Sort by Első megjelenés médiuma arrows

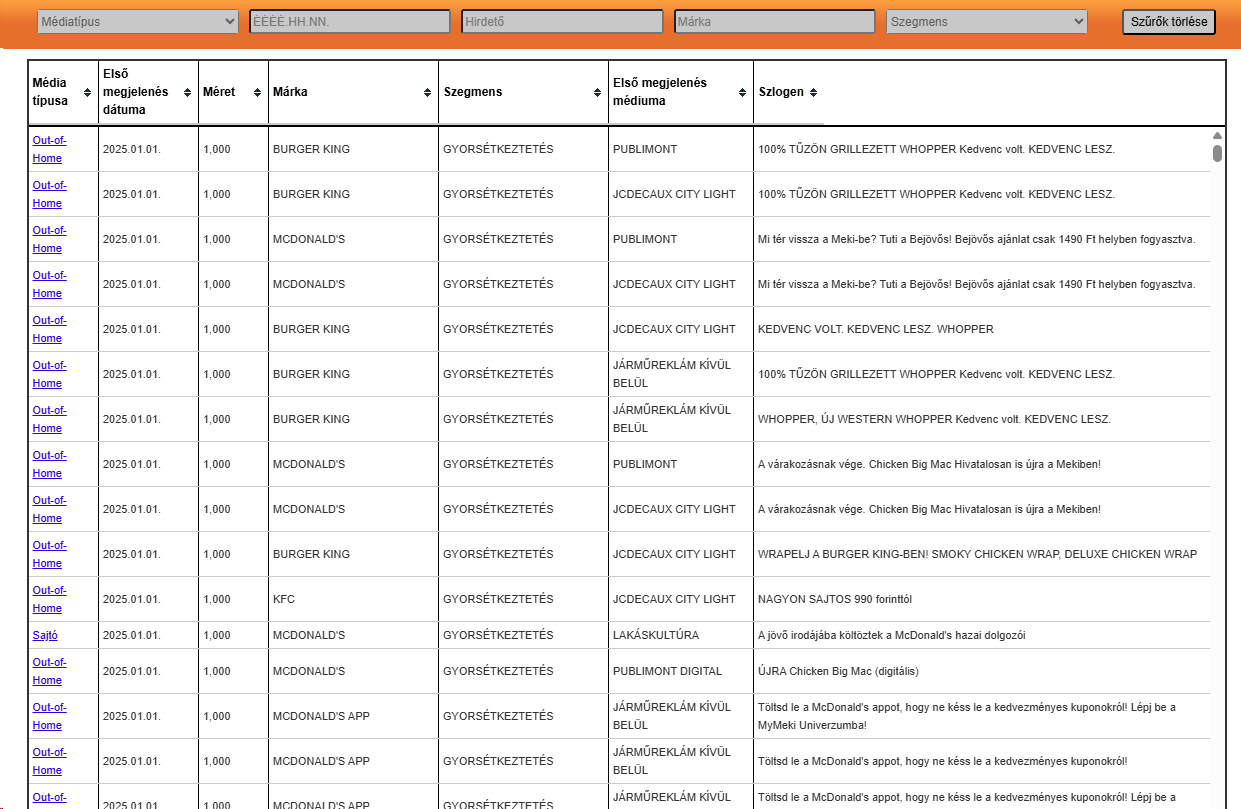point(742,92)
